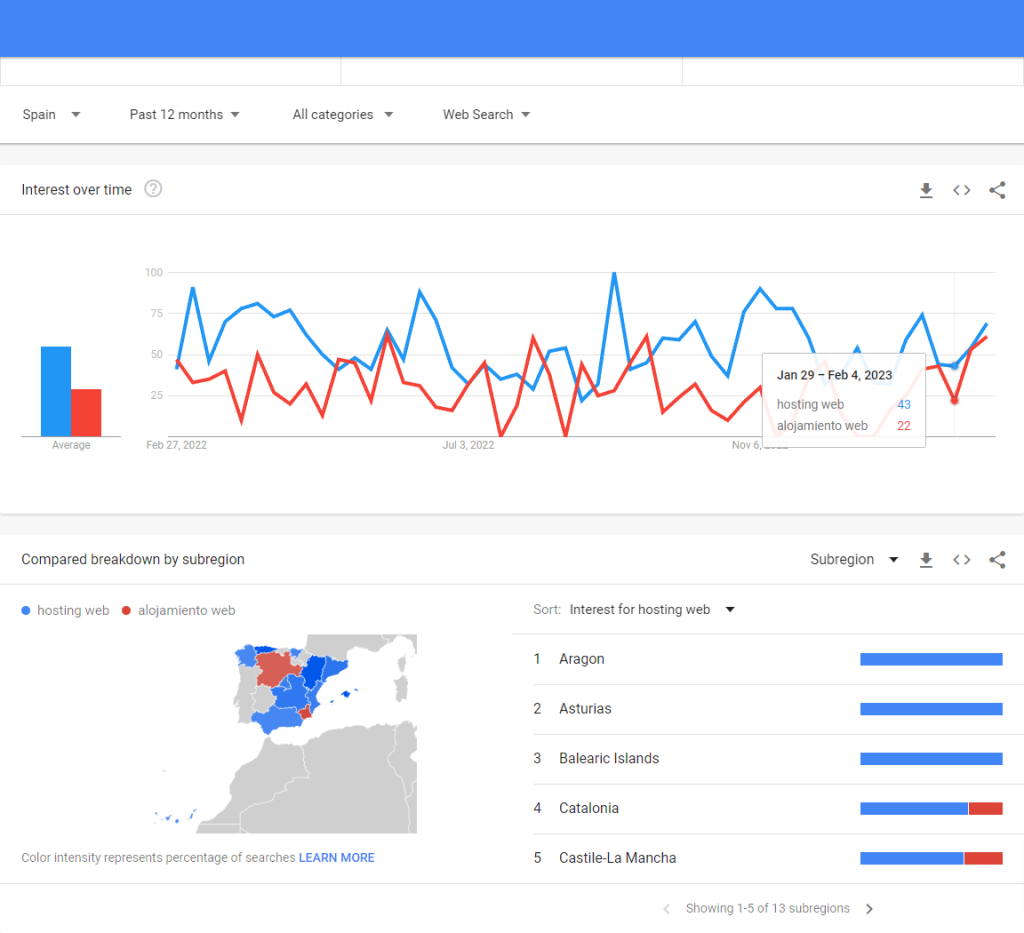
Task: Open the Subregion selector dropdown
Action: tap(853, 560)
